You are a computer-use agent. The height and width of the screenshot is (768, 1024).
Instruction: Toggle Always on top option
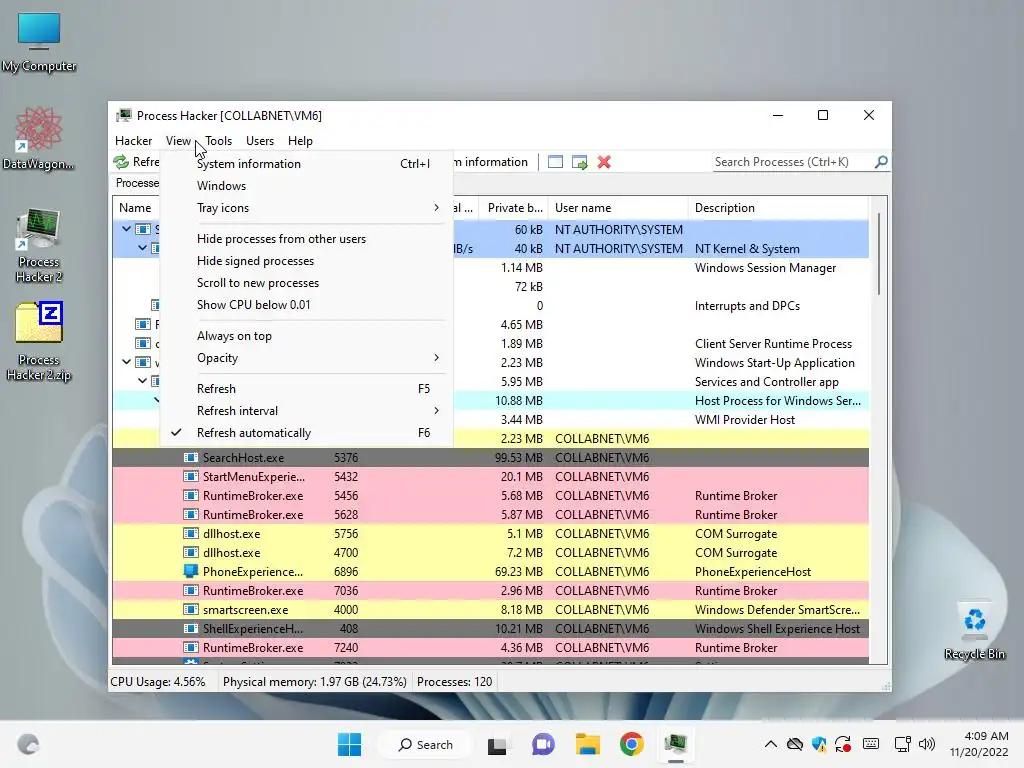tap(306, 336)
